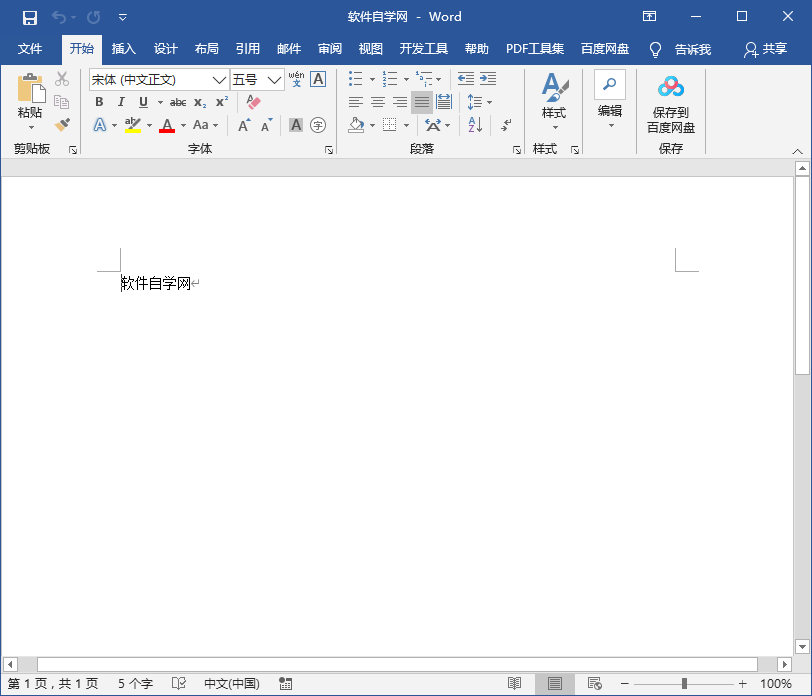This screenshot has width=812, height=696.
Task: Open the 文件 menu
Action: click(31, 48)
